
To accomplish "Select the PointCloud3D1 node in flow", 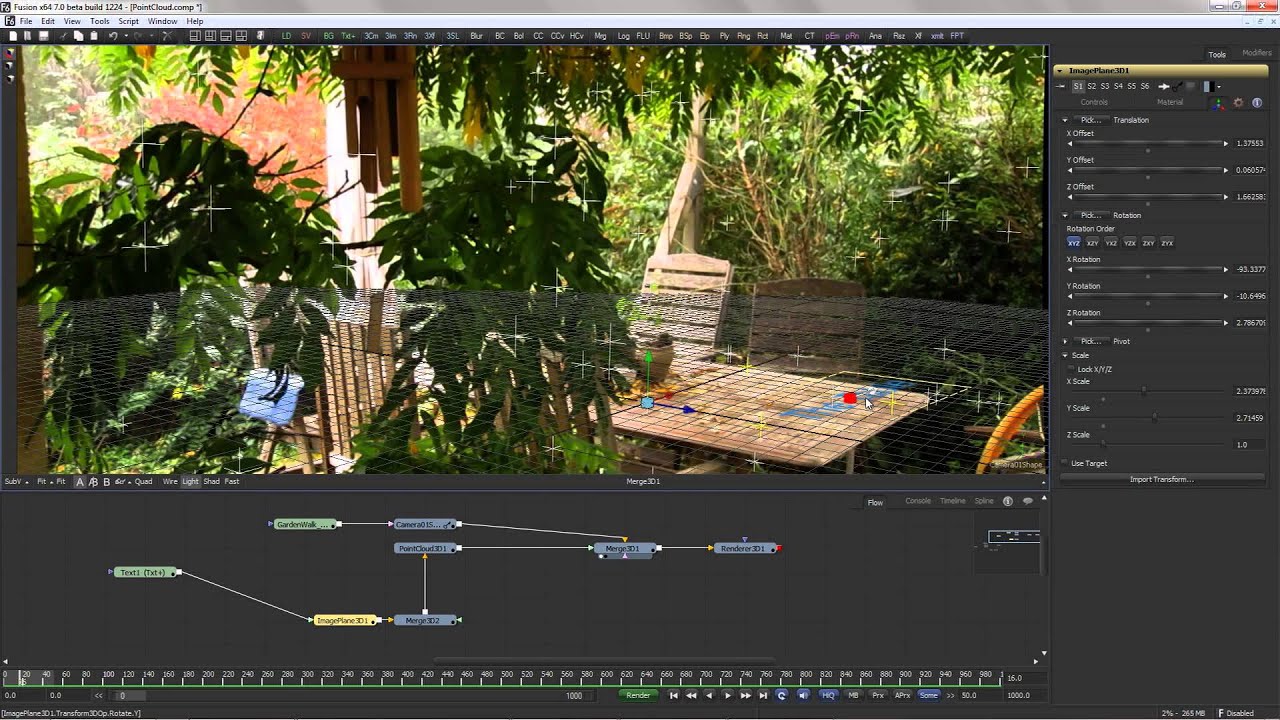I will click(425, 548).
